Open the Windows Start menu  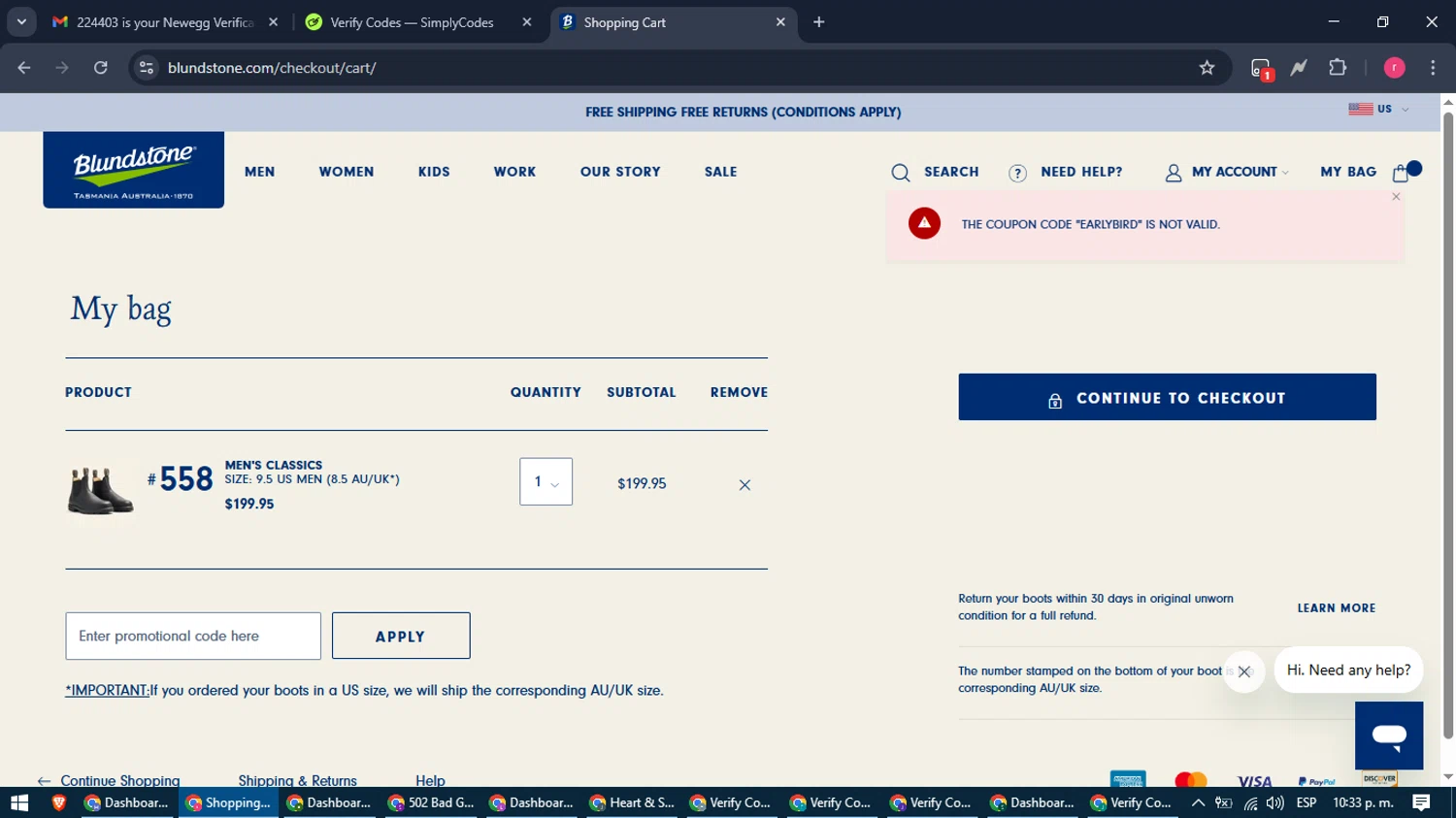19,802
